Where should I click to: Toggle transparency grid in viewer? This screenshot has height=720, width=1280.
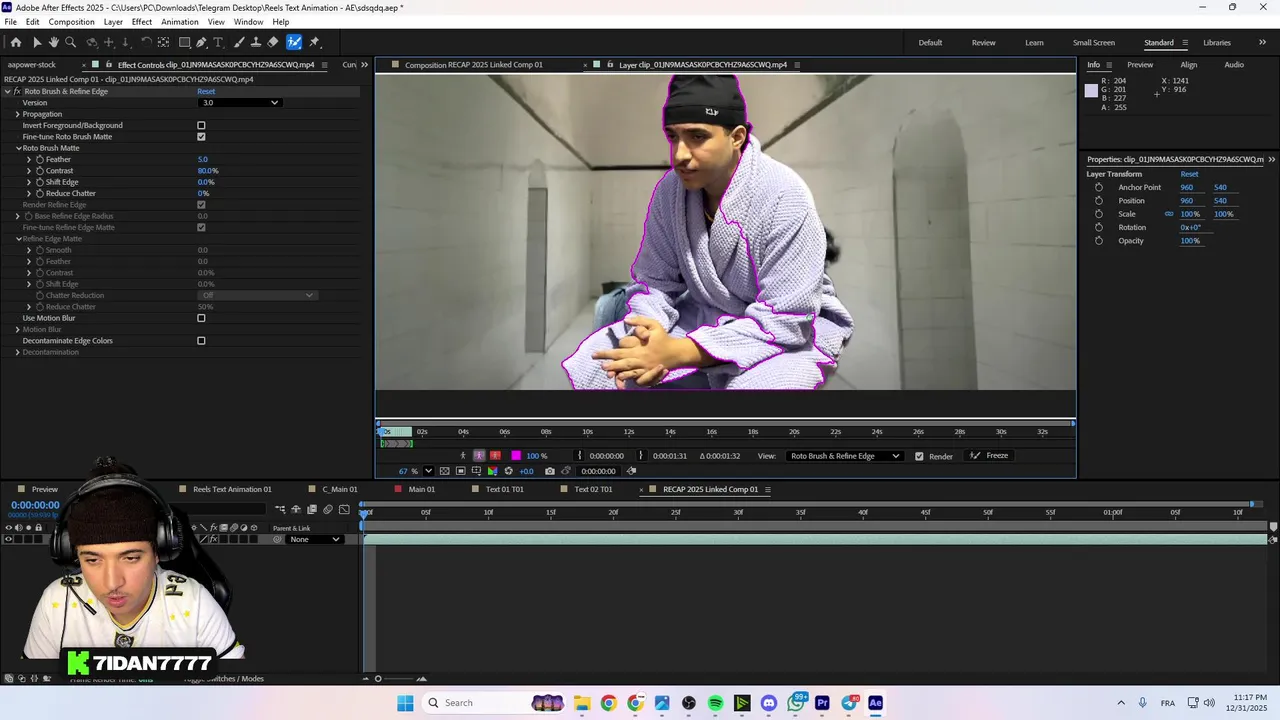click(x=444, y=471)
